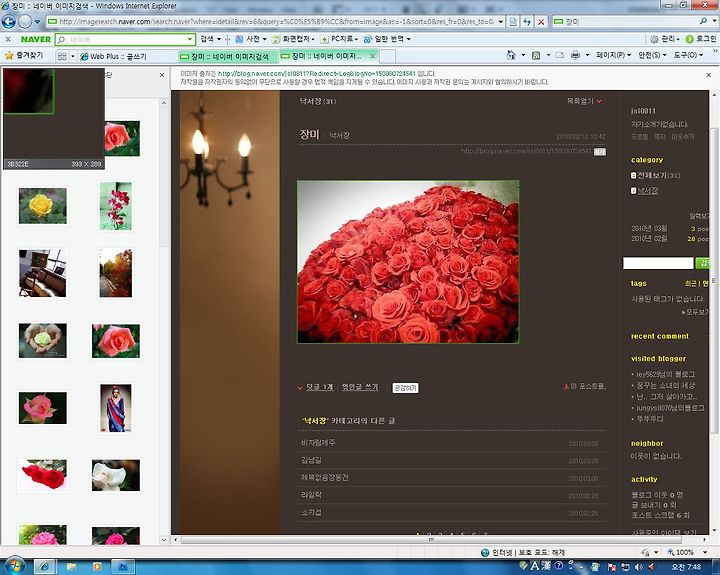Select the yellow rose thumbnail
Viewport: 720px width, 575px height.
(x=43, y=206)
